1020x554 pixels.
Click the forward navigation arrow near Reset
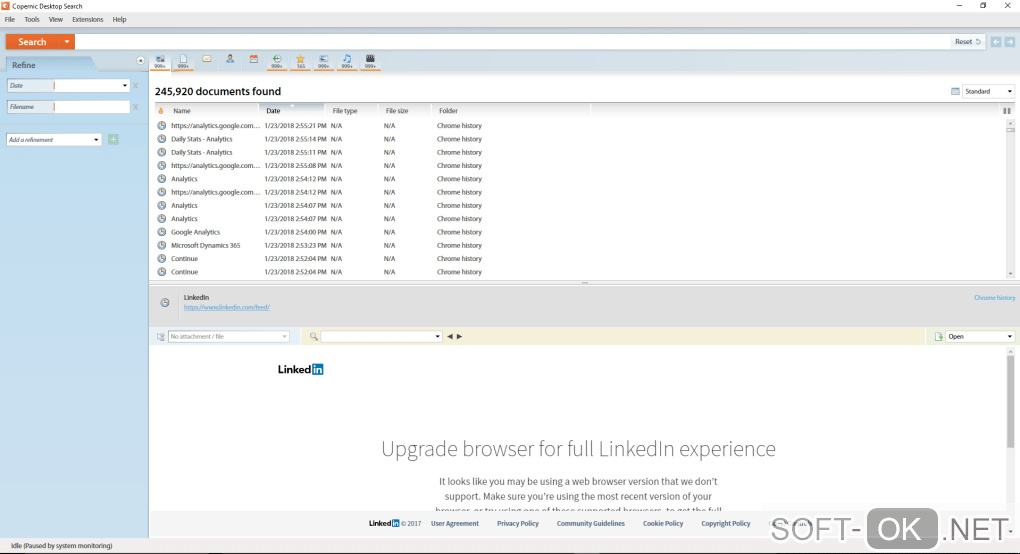1010,42
